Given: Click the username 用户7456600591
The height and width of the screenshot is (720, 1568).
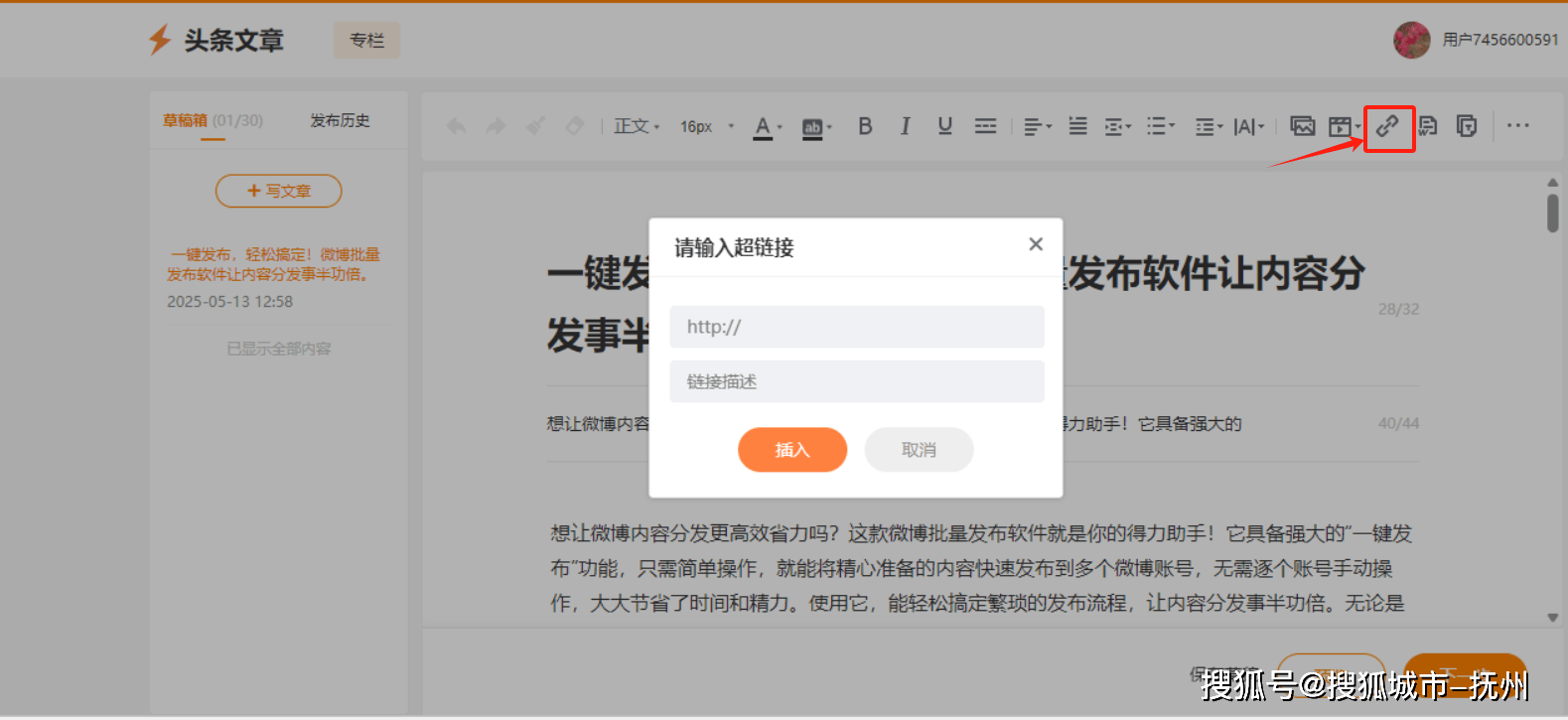Looking at the screenshot, I should (1500, 40).
